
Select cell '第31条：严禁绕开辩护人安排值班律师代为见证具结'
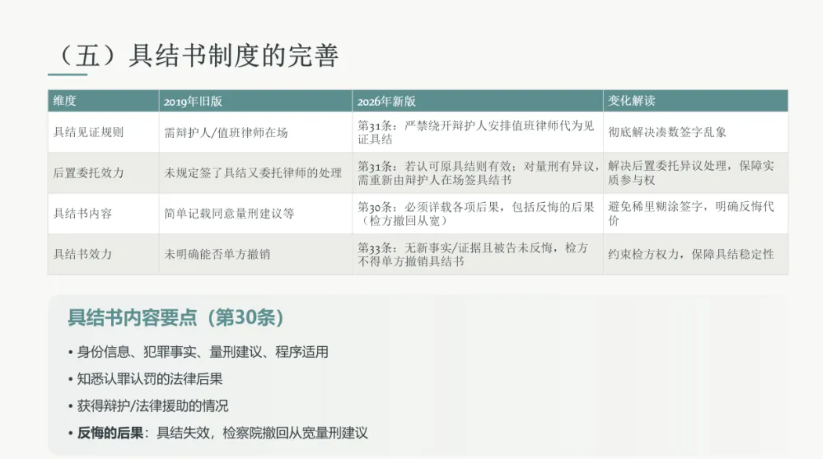(476, 132)
